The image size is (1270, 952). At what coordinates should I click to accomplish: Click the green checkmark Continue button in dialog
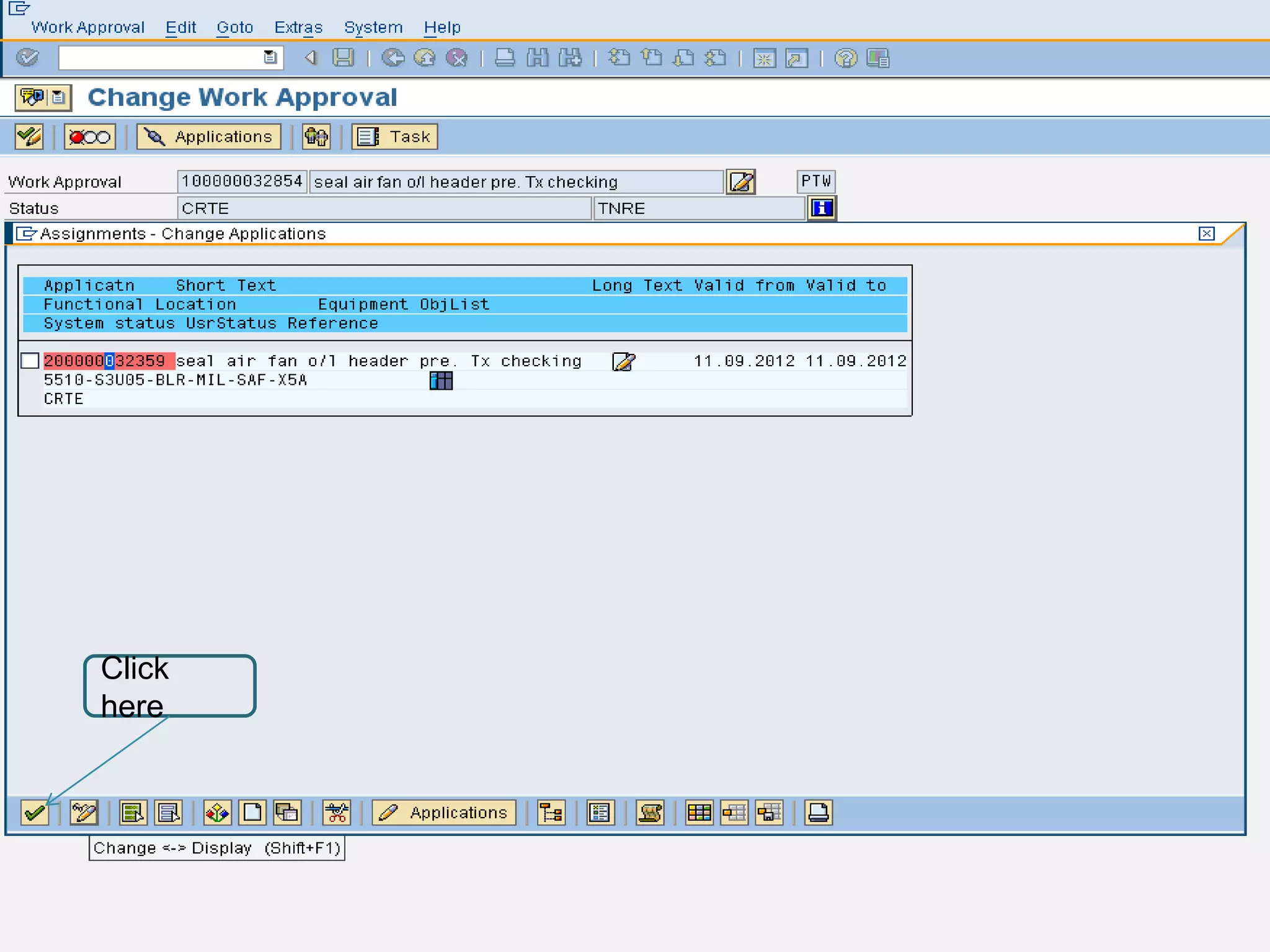[35, 813]
